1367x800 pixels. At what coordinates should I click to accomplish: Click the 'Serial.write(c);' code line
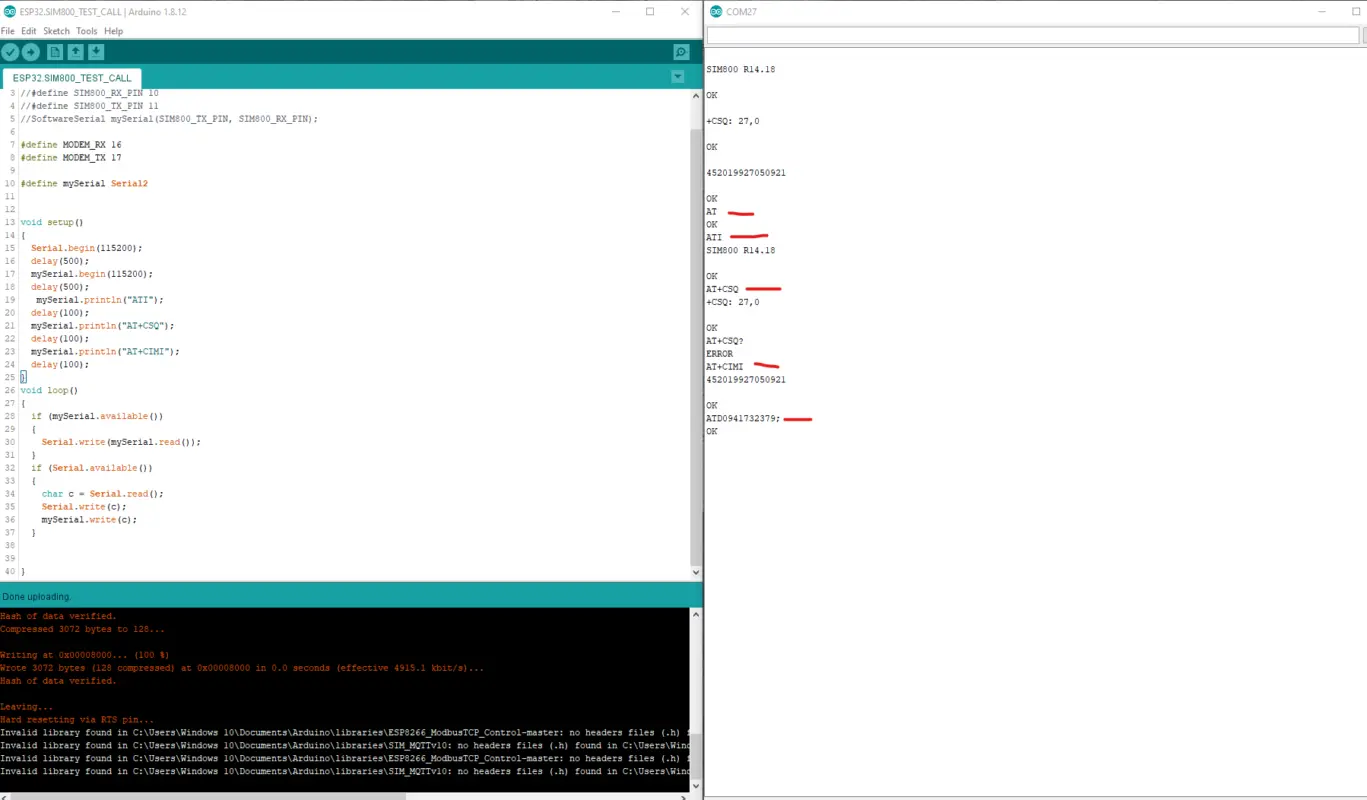pos(84,507)
